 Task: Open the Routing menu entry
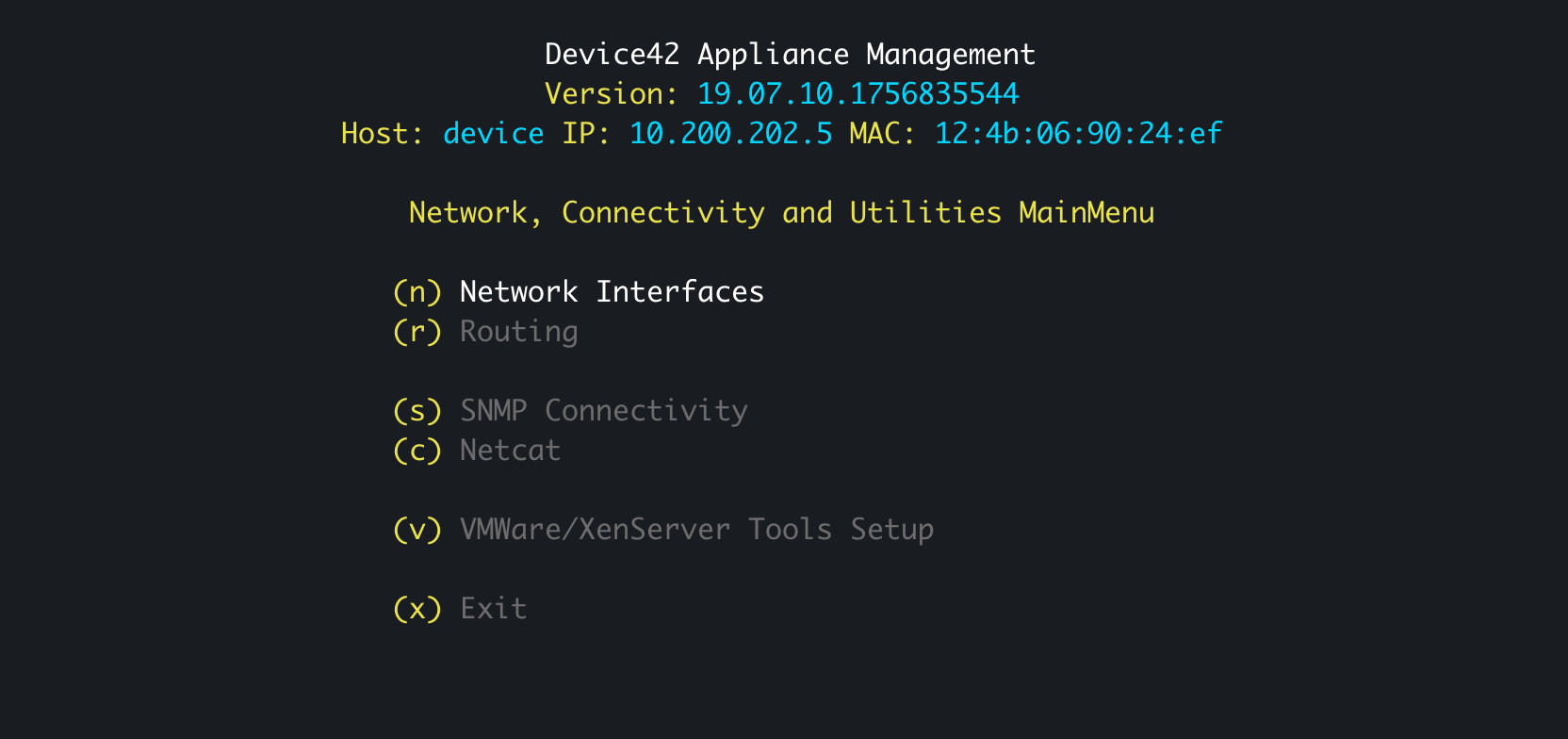click(518, 332)
